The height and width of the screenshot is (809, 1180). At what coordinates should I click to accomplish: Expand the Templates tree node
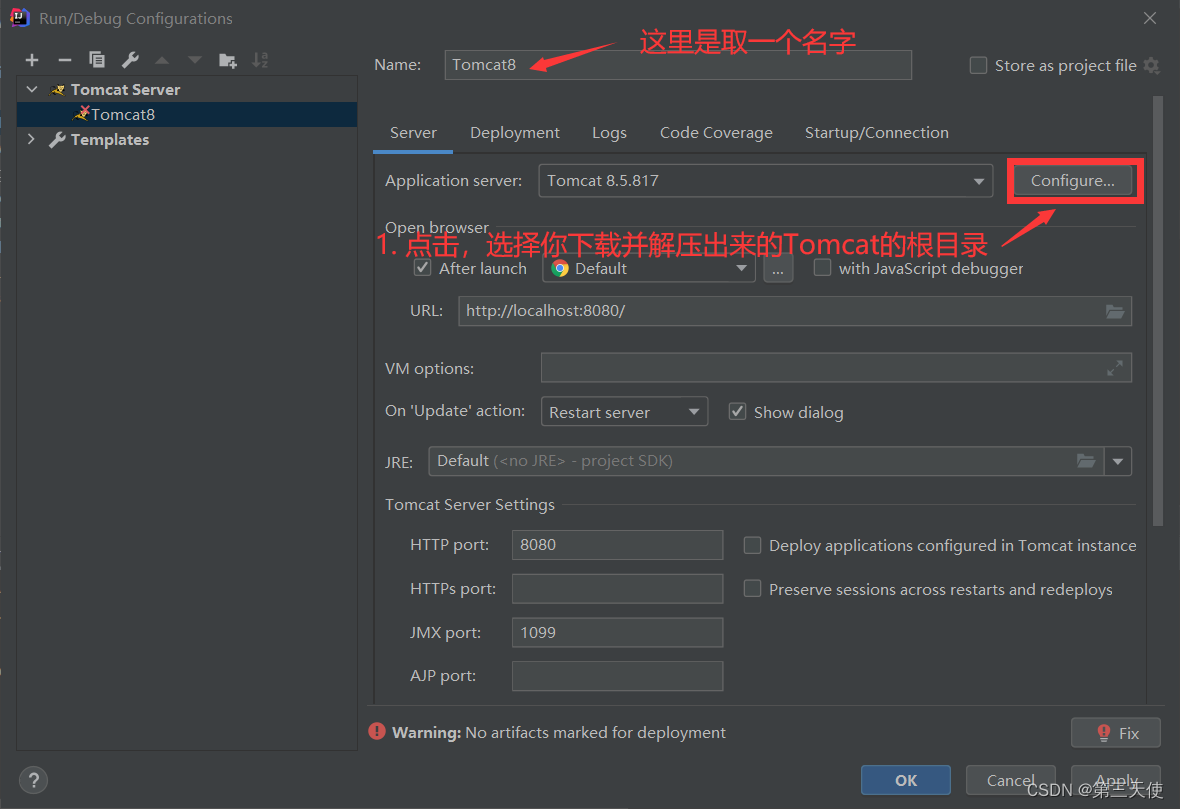click(31, 140)
